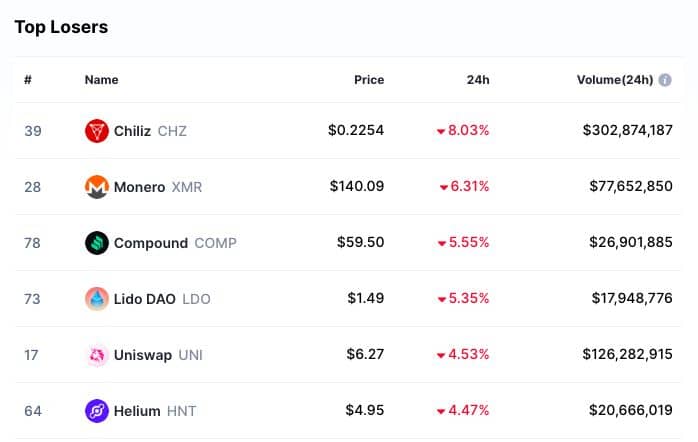Image resolution: width=698 pixels, height=442 pixels.
Task: Click the Volume(24h) info icon
Action: (665, 80)
